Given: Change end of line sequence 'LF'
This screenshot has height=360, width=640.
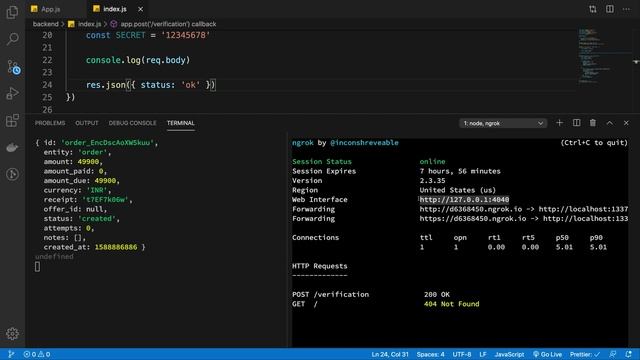Looking at the screenshot, I should point(483,354).
